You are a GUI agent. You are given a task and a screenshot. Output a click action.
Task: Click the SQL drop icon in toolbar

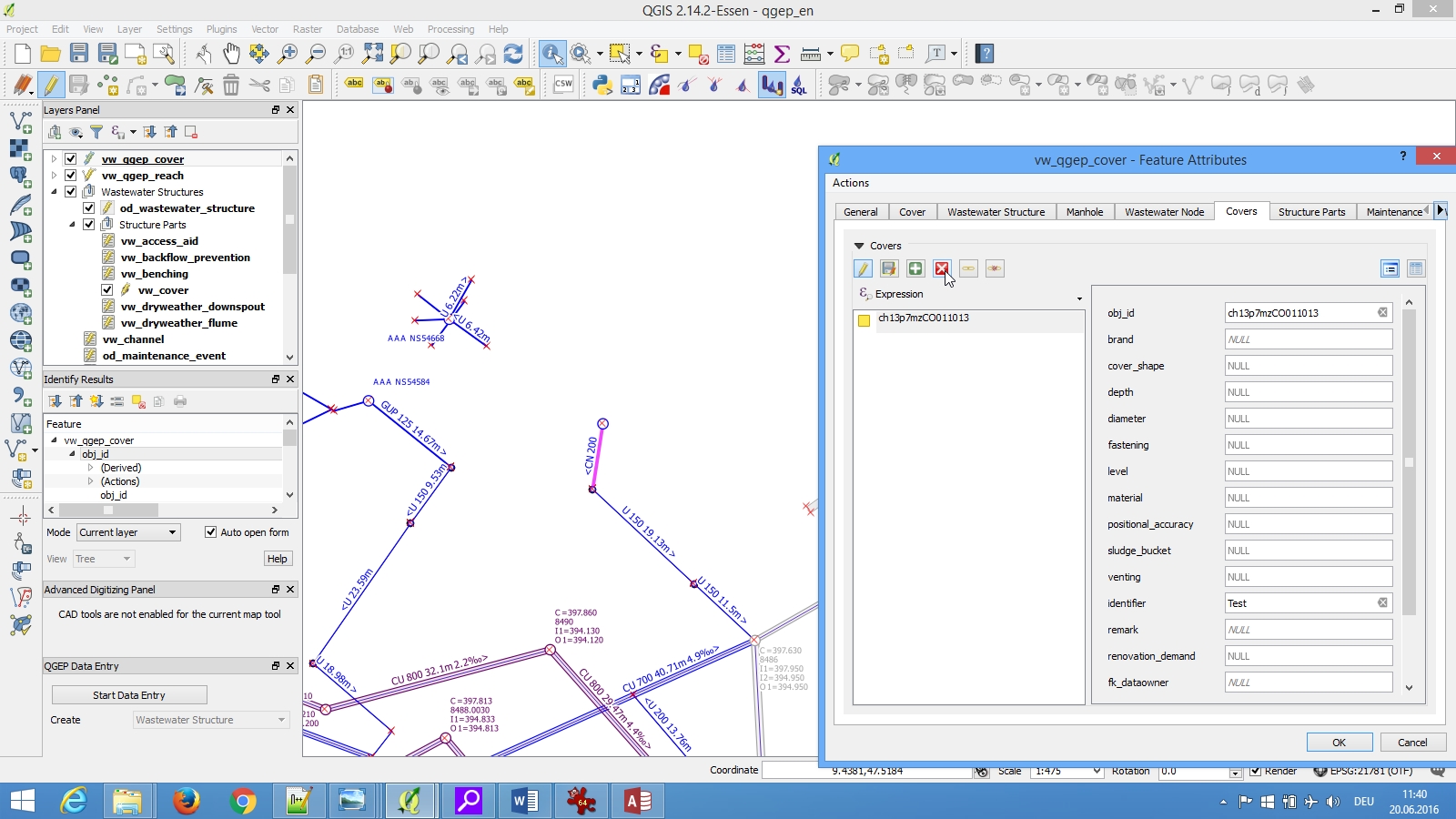(x=799, y=86)
